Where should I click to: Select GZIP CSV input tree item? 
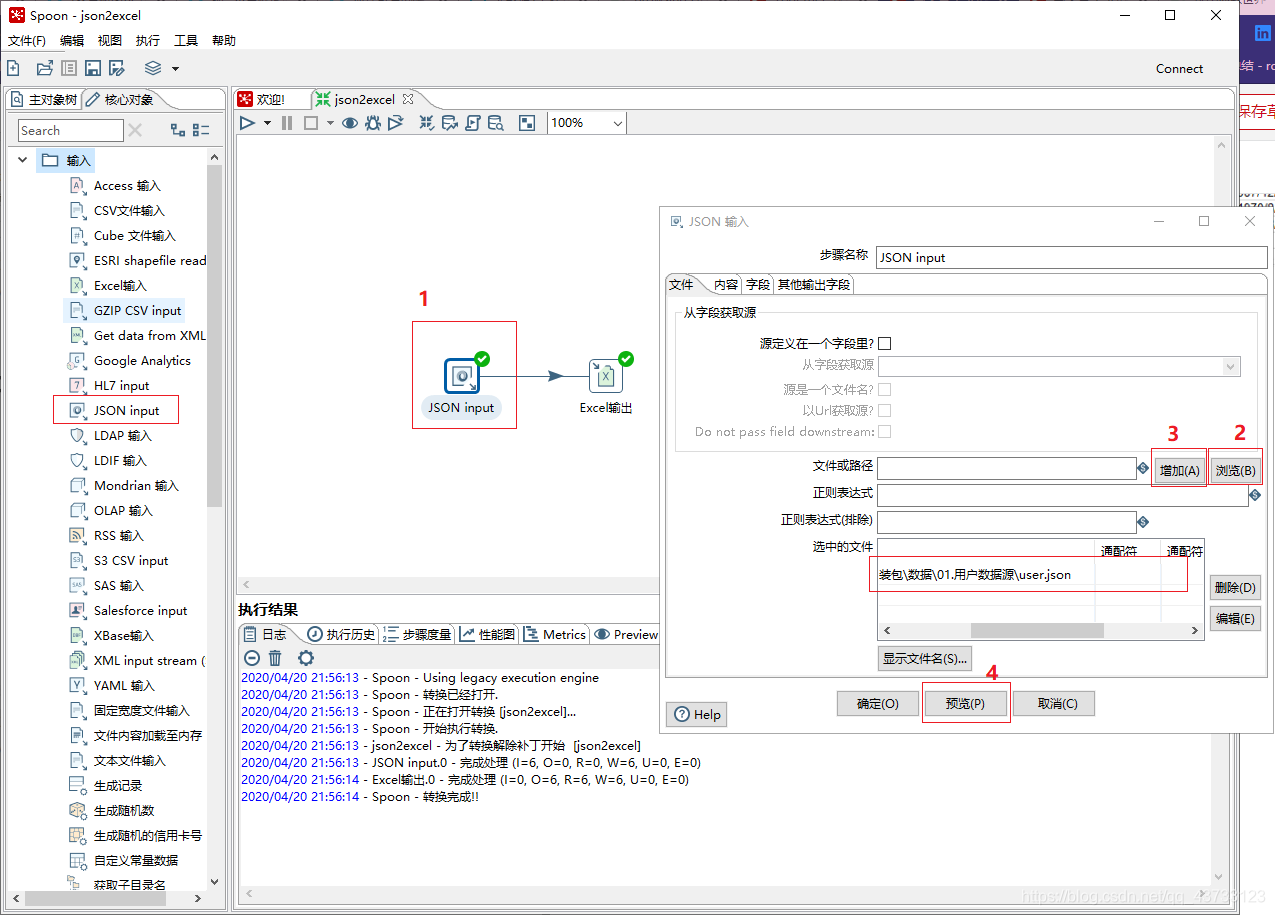click(x=137, y=310)
